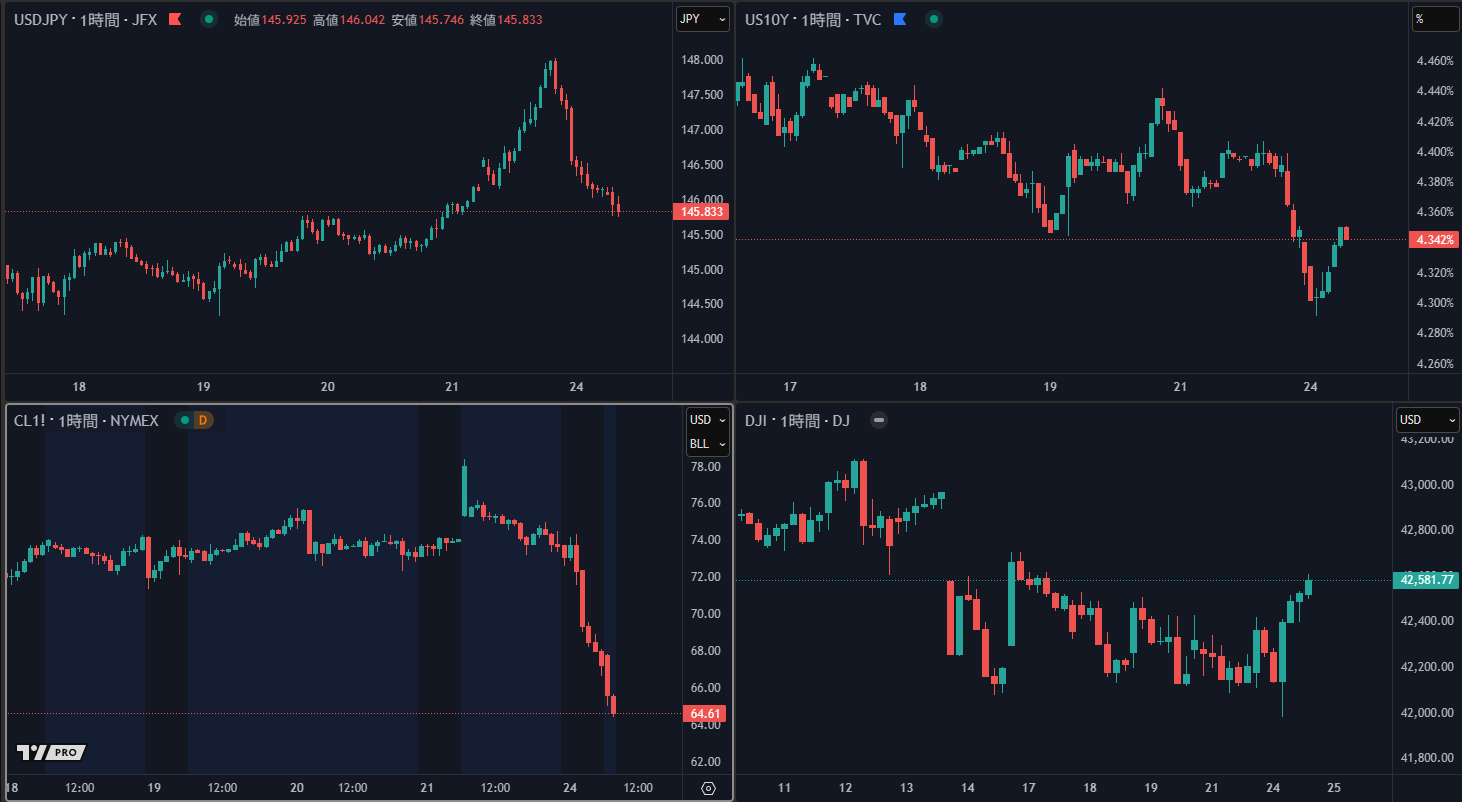Viewport: 1462px width, 802px height.
Task: Click the 145.833 current price label on USDJPY
Action: click(x=703, y=212)
